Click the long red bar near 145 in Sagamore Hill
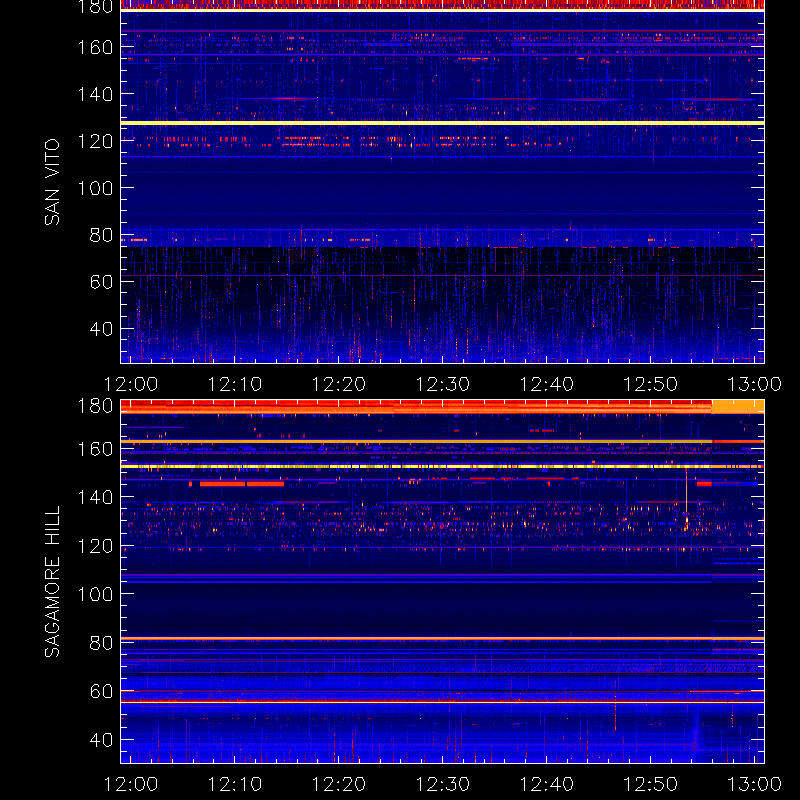The width and height of the screenshot is (800, 800). coord(242,484)
